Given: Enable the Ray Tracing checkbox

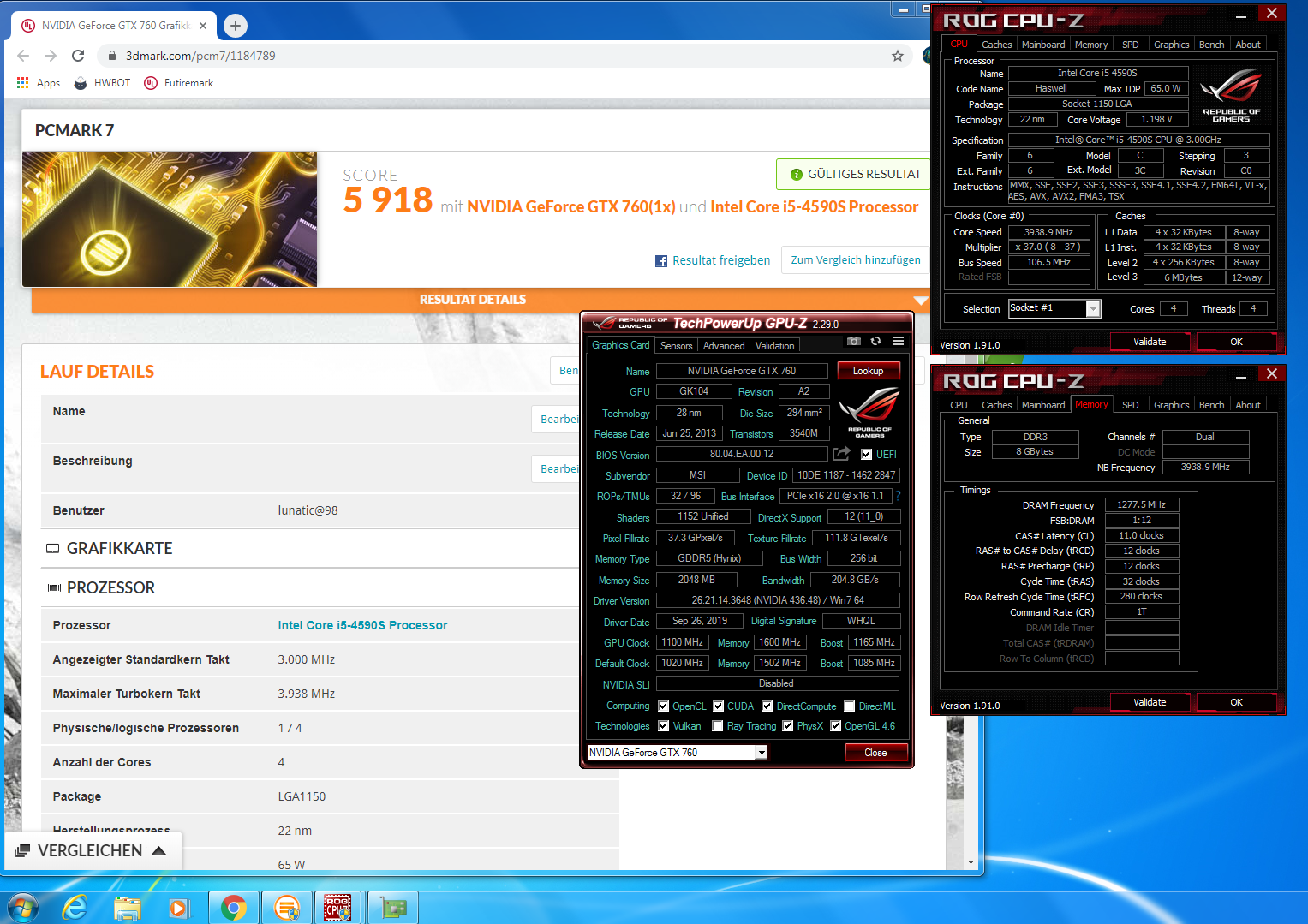Looking at the screenshot, I should (718, 726).
